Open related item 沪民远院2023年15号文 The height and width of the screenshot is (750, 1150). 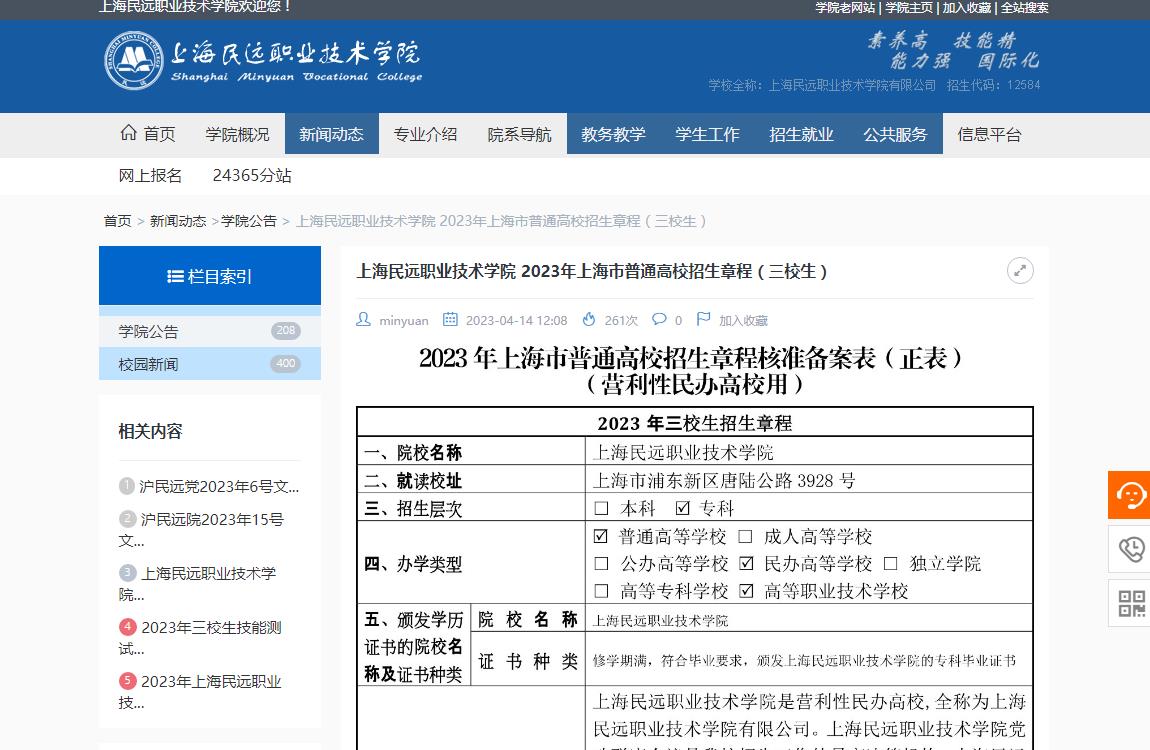tap(201, 529)
